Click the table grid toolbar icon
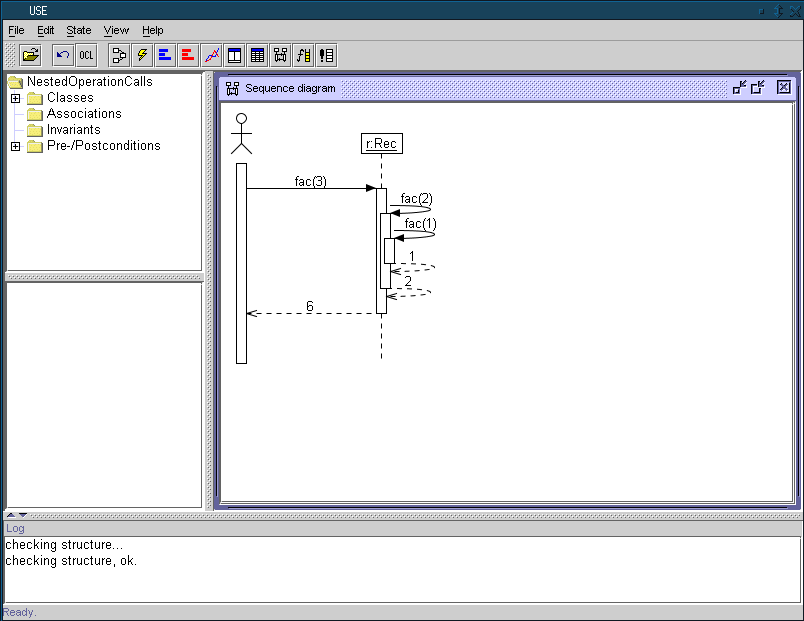 [258, 55]
